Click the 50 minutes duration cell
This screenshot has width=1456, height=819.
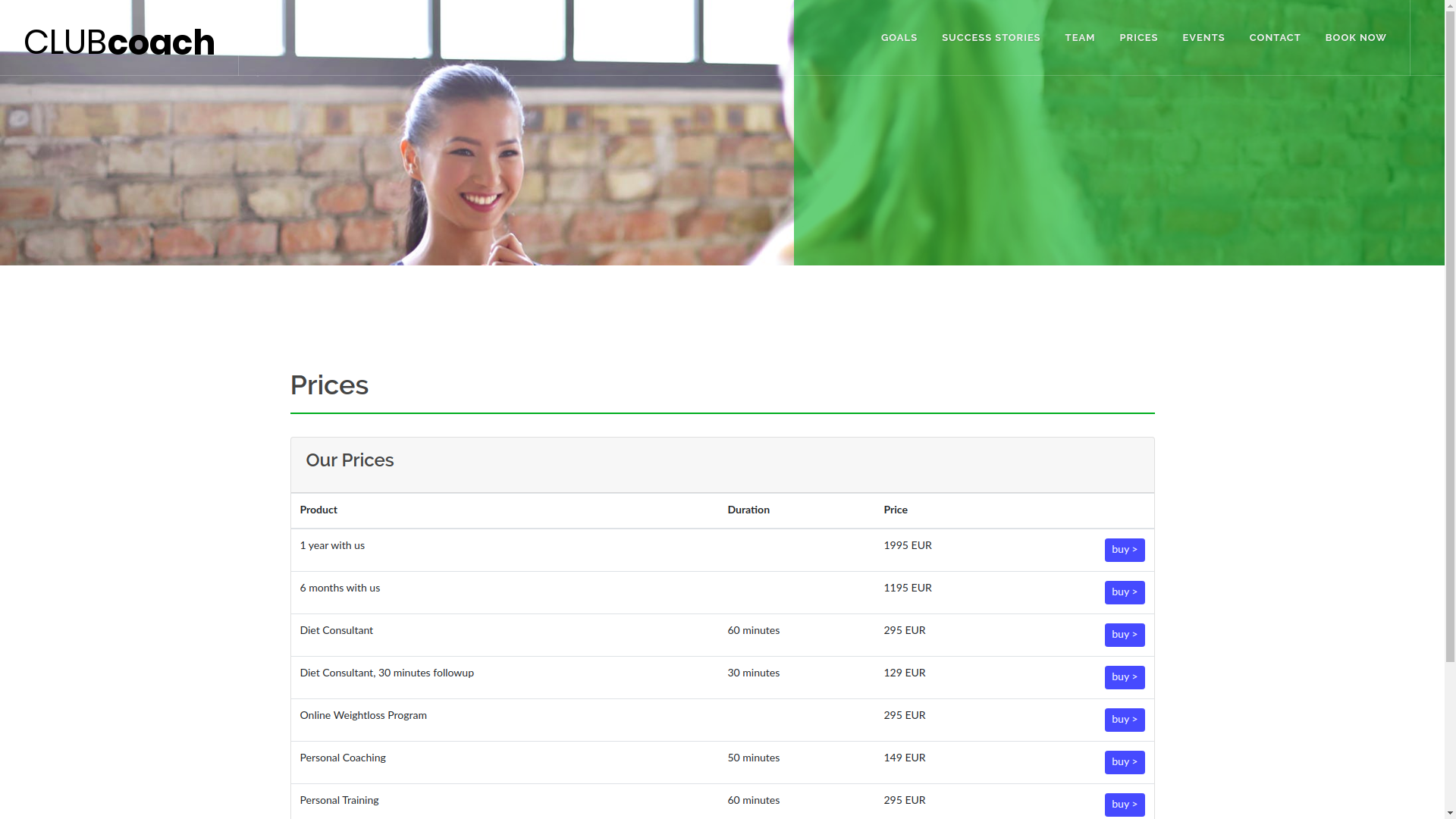pos(753,758)
